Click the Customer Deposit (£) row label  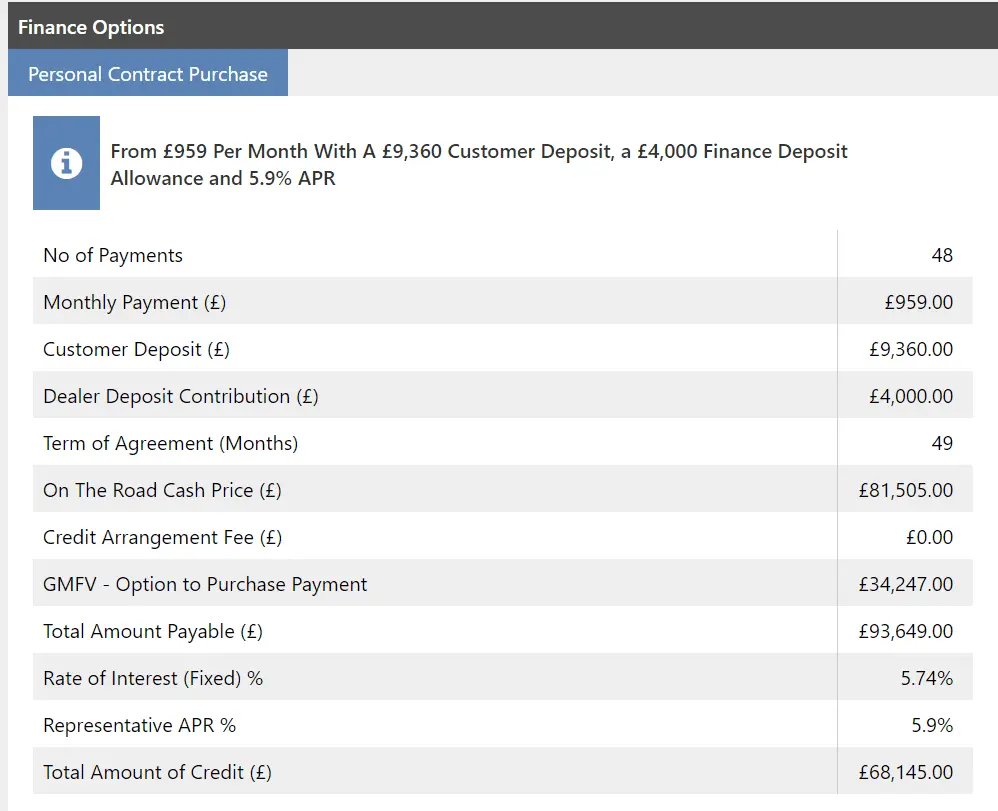(136, 349)
